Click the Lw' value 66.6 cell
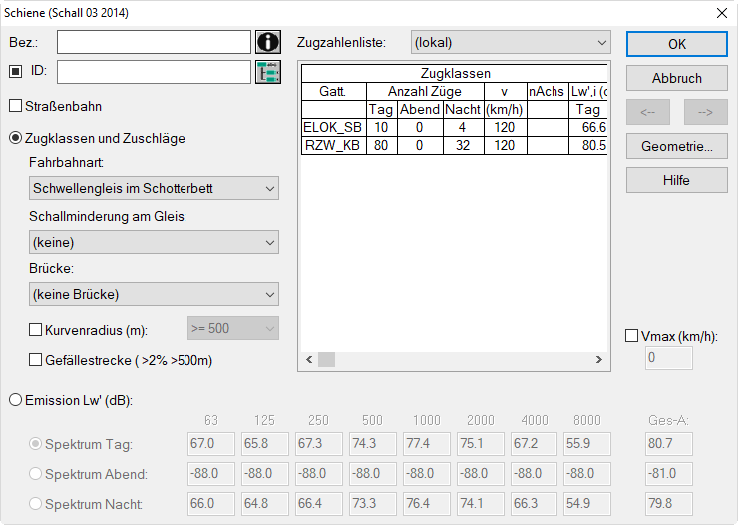This screenshot has height=525, width=738. point(588,127)
